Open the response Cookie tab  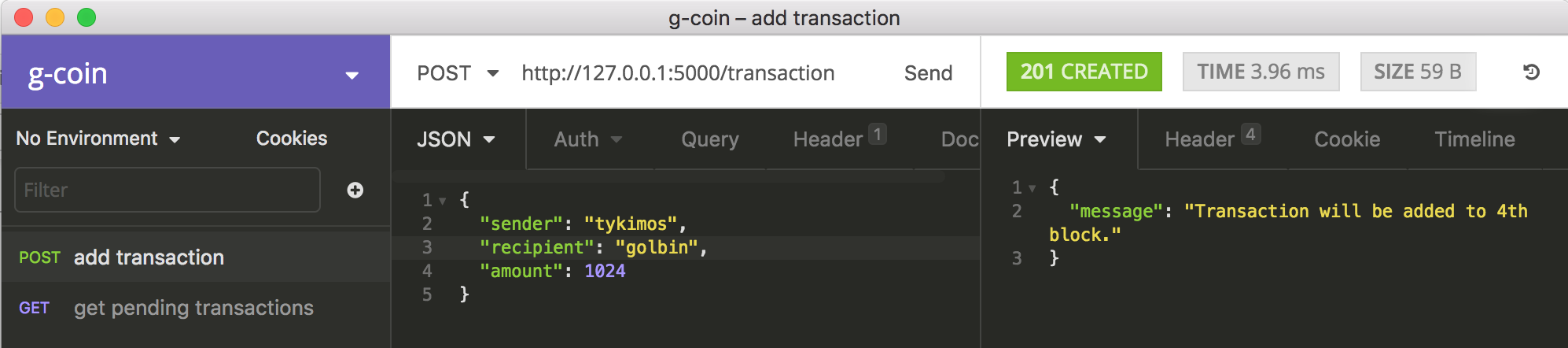click(1347, 139)
